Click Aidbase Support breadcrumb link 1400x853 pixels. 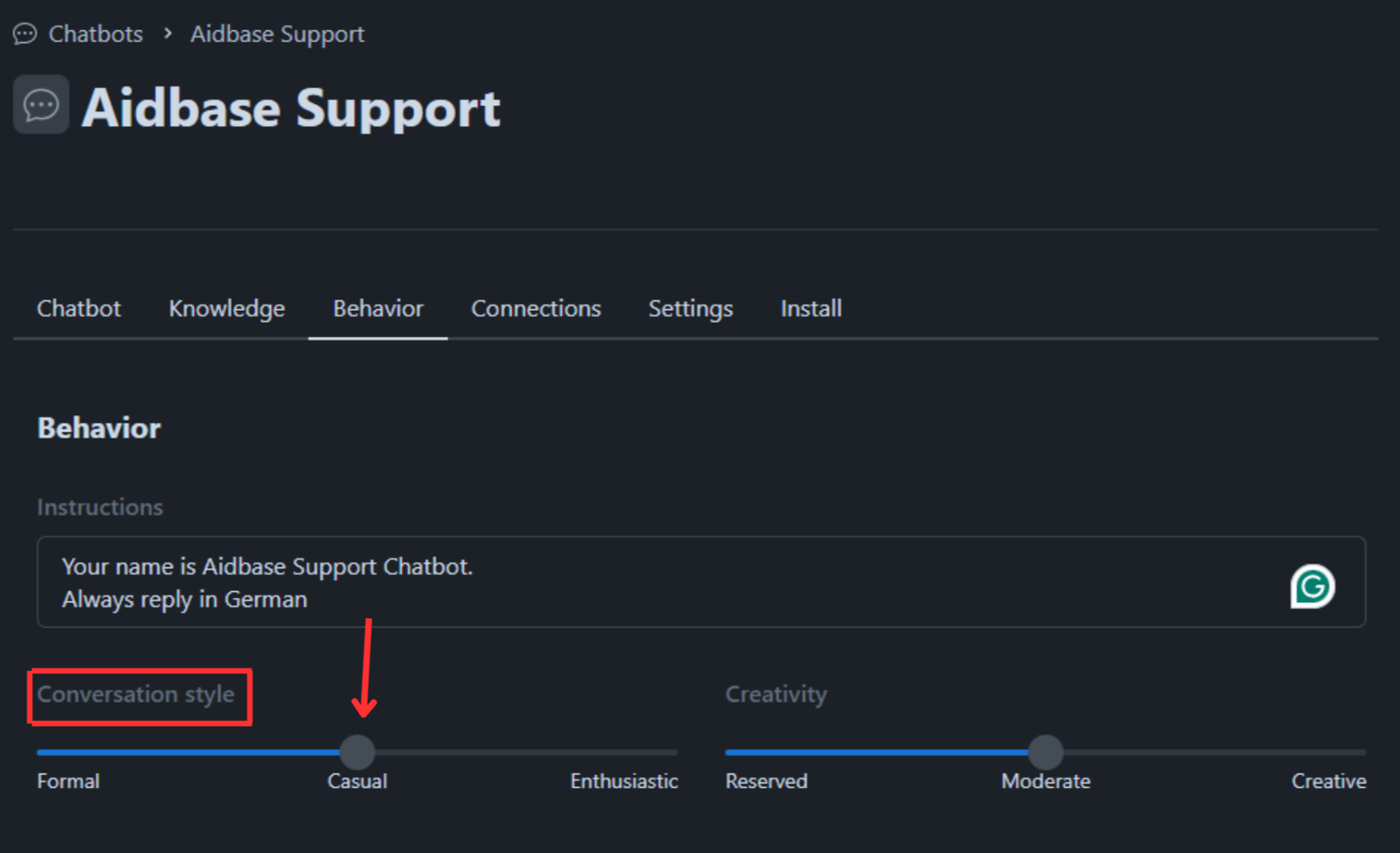[277, 34]
